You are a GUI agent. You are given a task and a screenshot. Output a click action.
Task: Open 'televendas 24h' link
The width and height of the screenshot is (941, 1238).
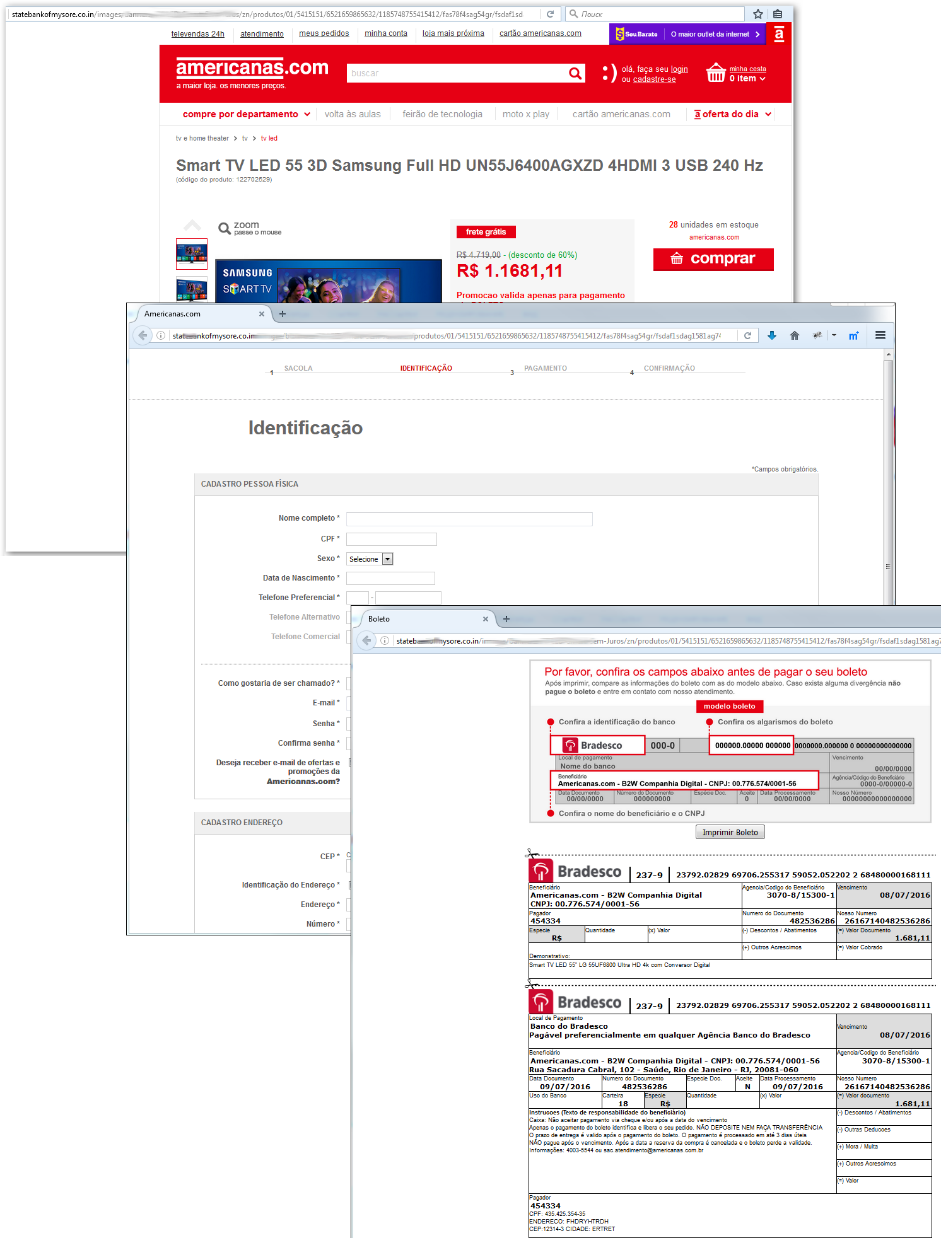[198, 33]
